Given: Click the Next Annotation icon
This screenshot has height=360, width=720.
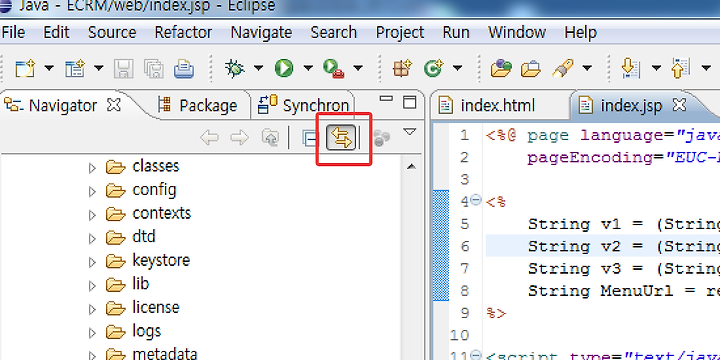Looking at the screenshot, I should coord(631,68).
